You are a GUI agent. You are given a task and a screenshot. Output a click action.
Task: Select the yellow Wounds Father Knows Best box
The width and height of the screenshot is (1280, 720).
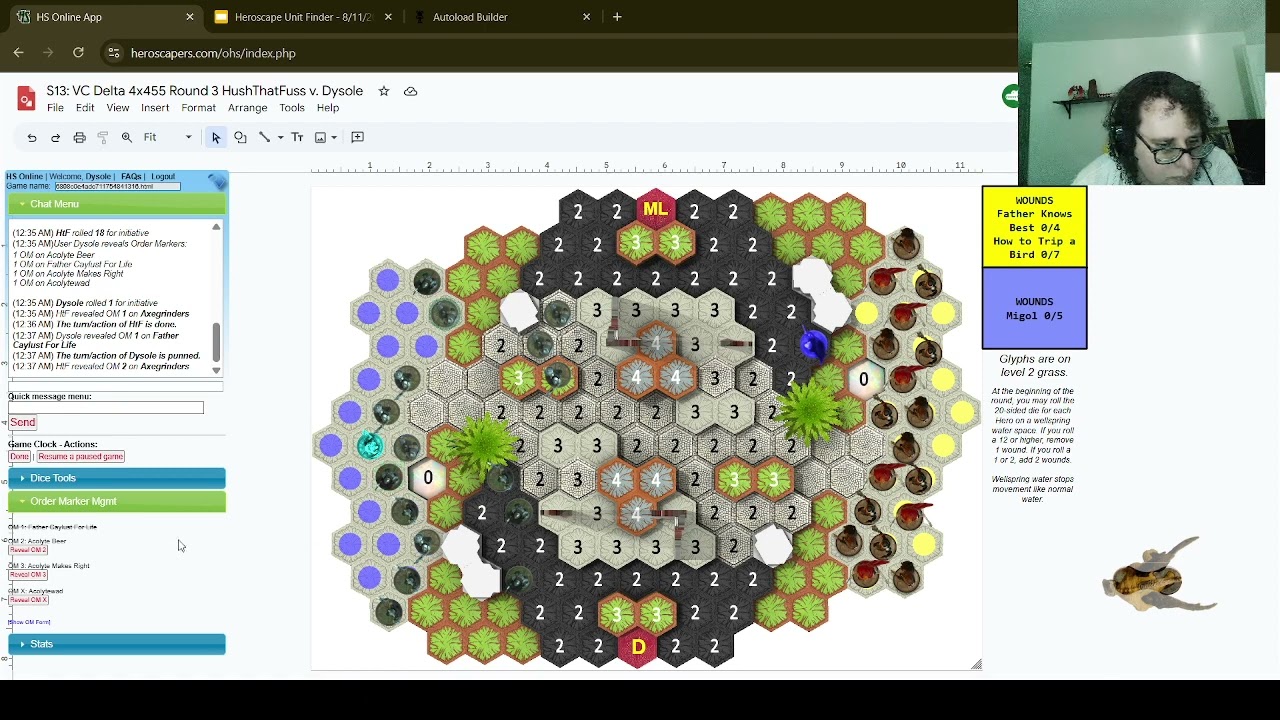[x=1034, y=227]
